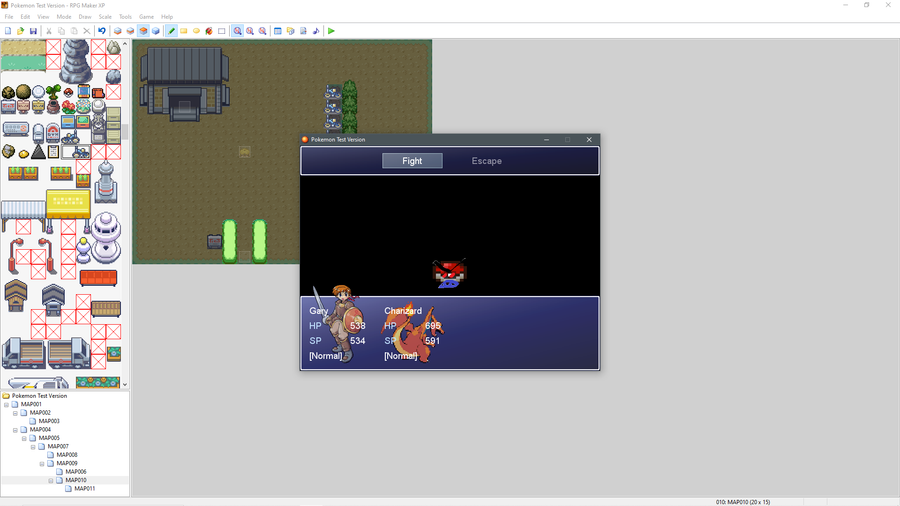Open the View menu
Screen dimensions: 900x506
[x=43, y=17]
